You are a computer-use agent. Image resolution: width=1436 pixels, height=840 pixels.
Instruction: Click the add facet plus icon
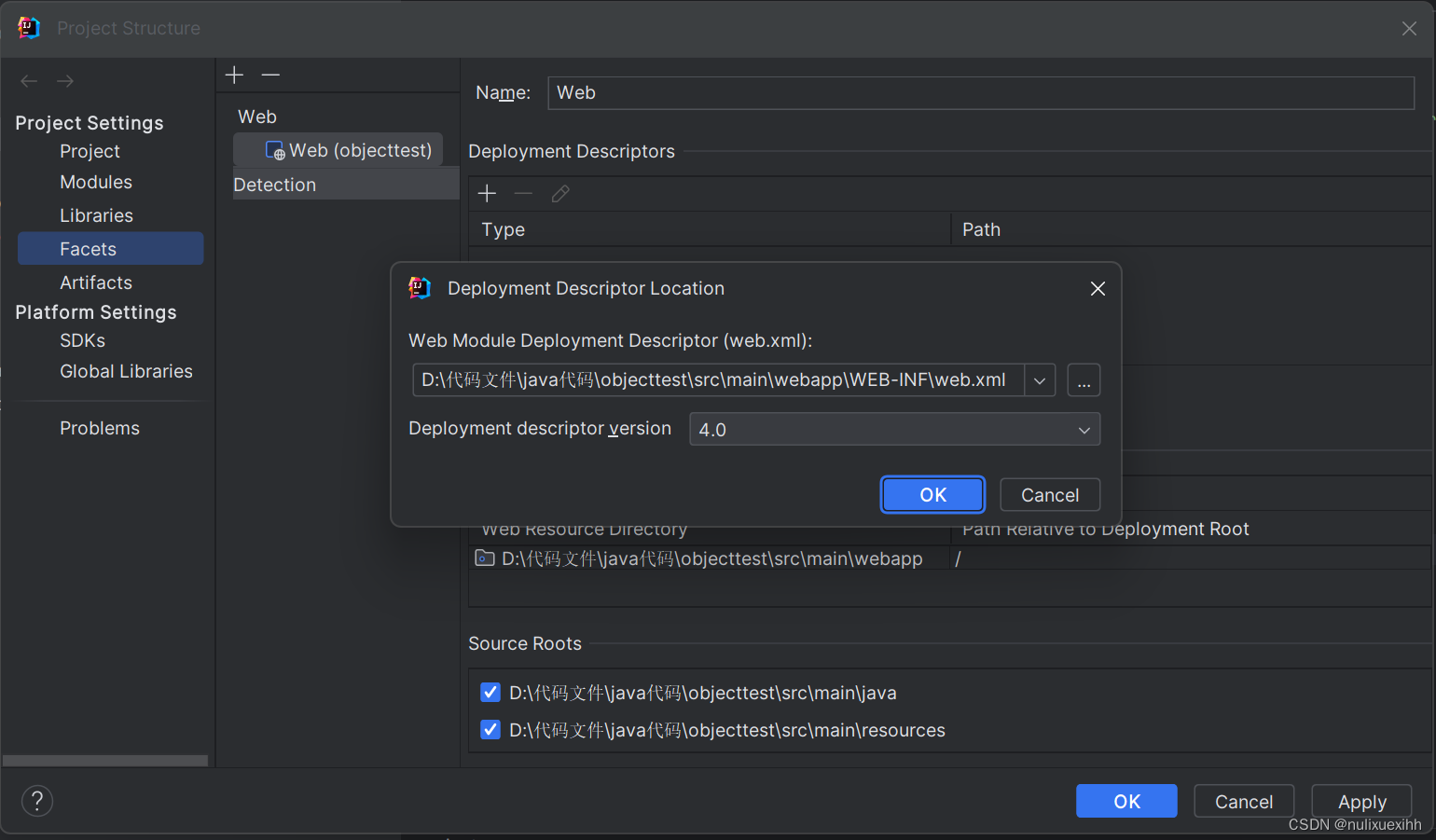[233, 75]
